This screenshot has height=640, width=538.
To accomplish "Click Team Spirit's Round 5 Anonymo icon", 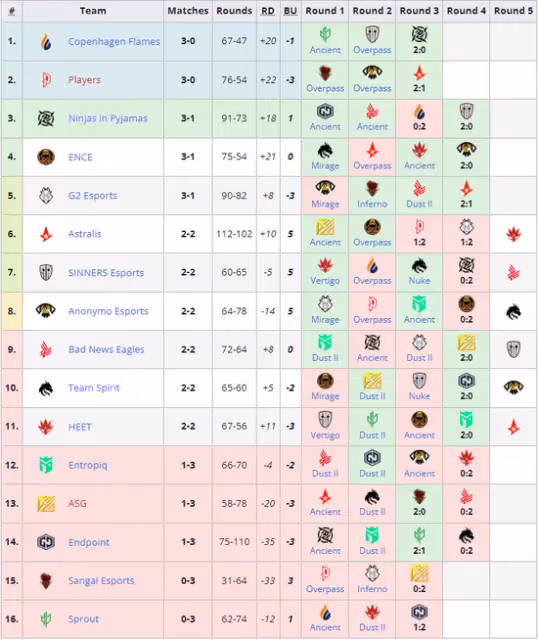I will (x=514, y=387).
